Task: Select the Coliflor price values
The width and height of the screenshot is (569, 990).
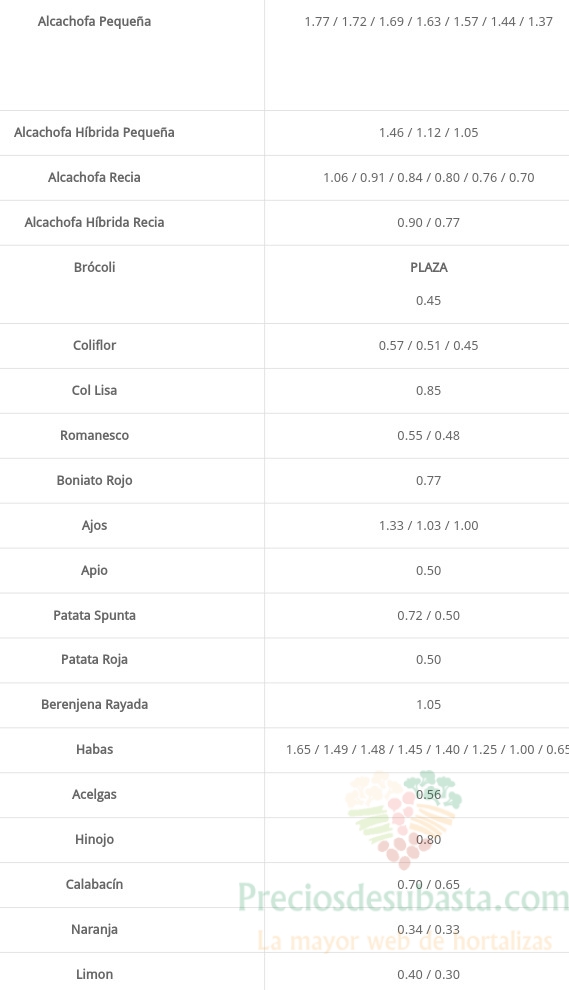Action: tap(428, 346)
